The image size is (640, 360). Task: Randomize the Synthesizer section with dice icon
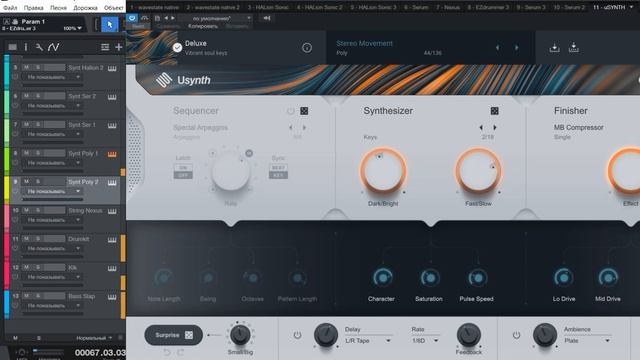[x=494, y=111]
